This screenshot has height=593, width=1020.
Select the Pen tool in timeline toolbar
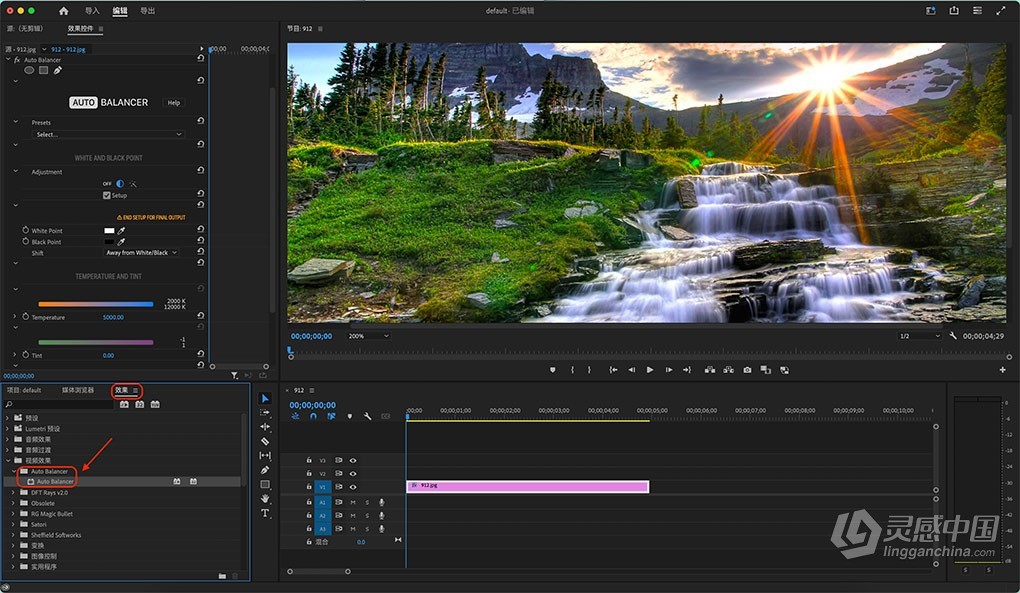pyautogui.click(x=265, y=470)
